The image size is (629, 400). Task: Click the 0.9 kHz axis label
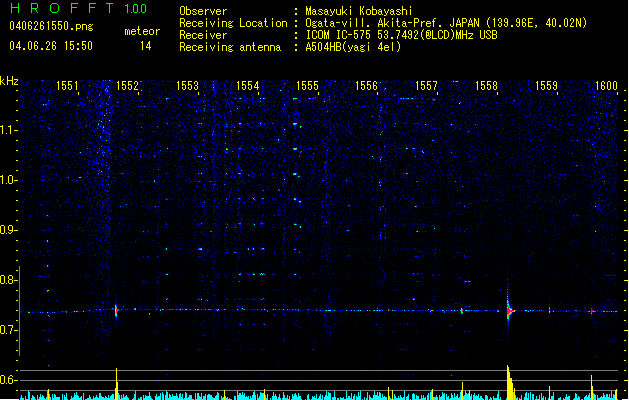click(8, 230)
